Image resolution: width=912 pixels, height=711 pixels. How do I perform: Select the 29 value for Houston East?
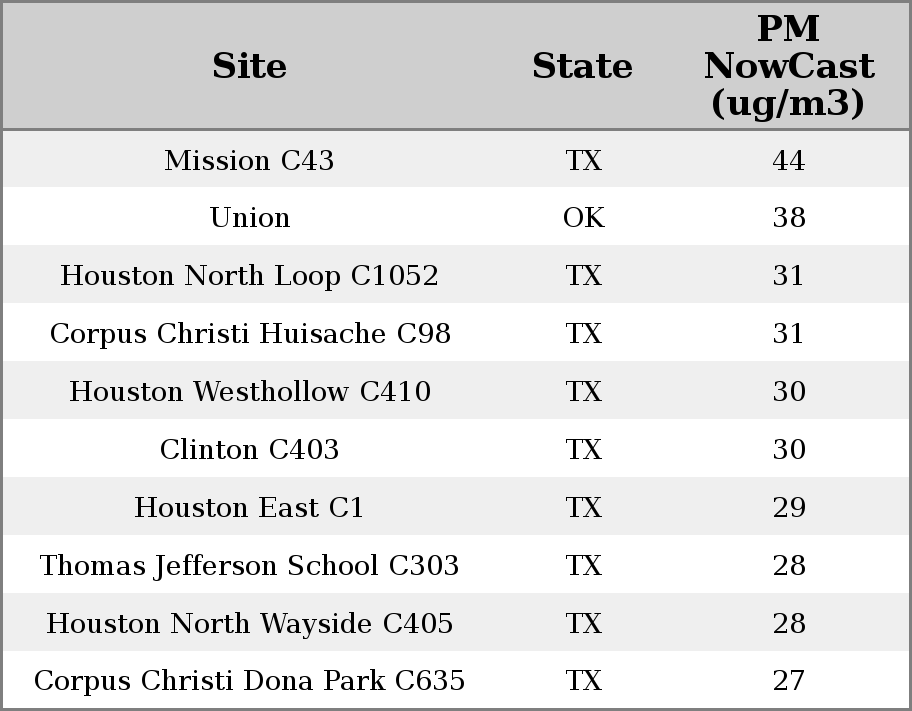coord(788,508)
